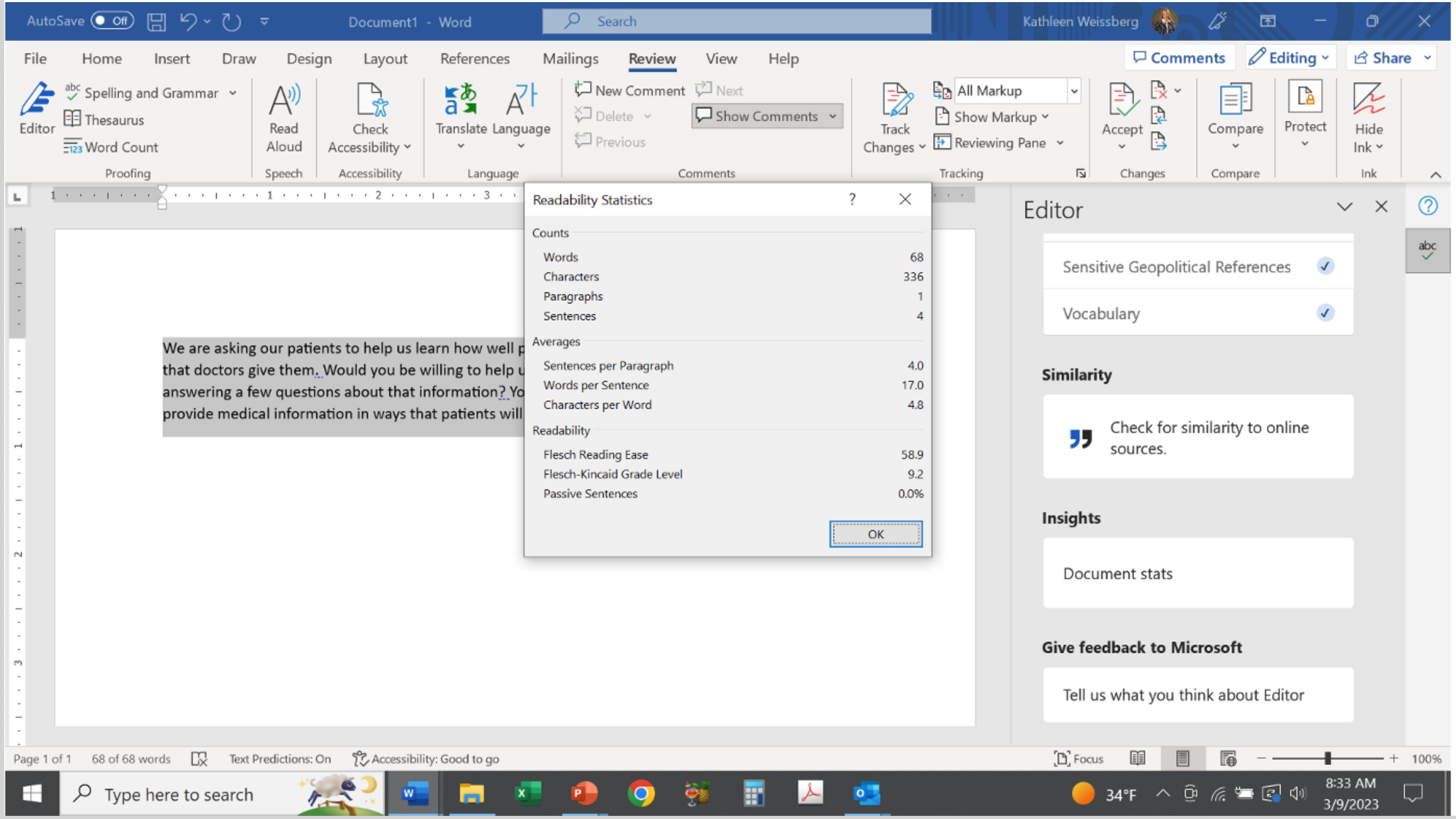Toggle AutoSave switch on
This screenshot has height=819, width=1456.
[112, 21]
